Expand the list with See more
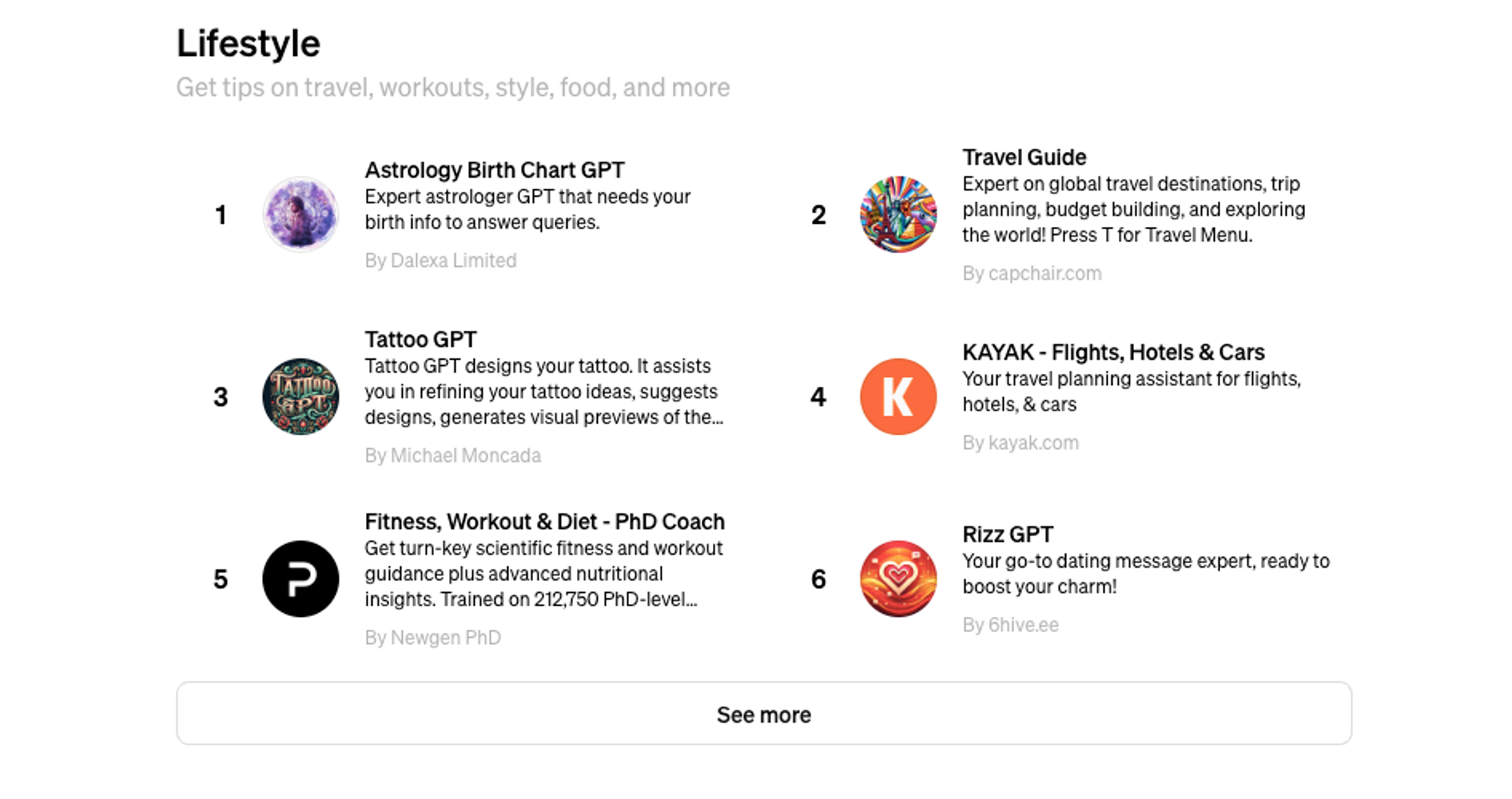 (x=764, y=714)
